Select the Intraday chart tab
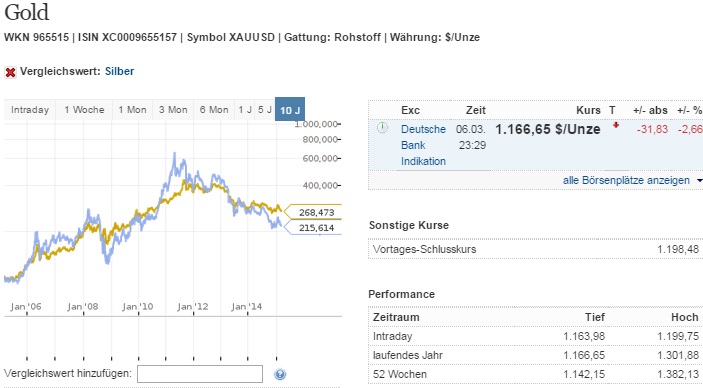Screen dimensions: 703x388 (x=30, y=110)
